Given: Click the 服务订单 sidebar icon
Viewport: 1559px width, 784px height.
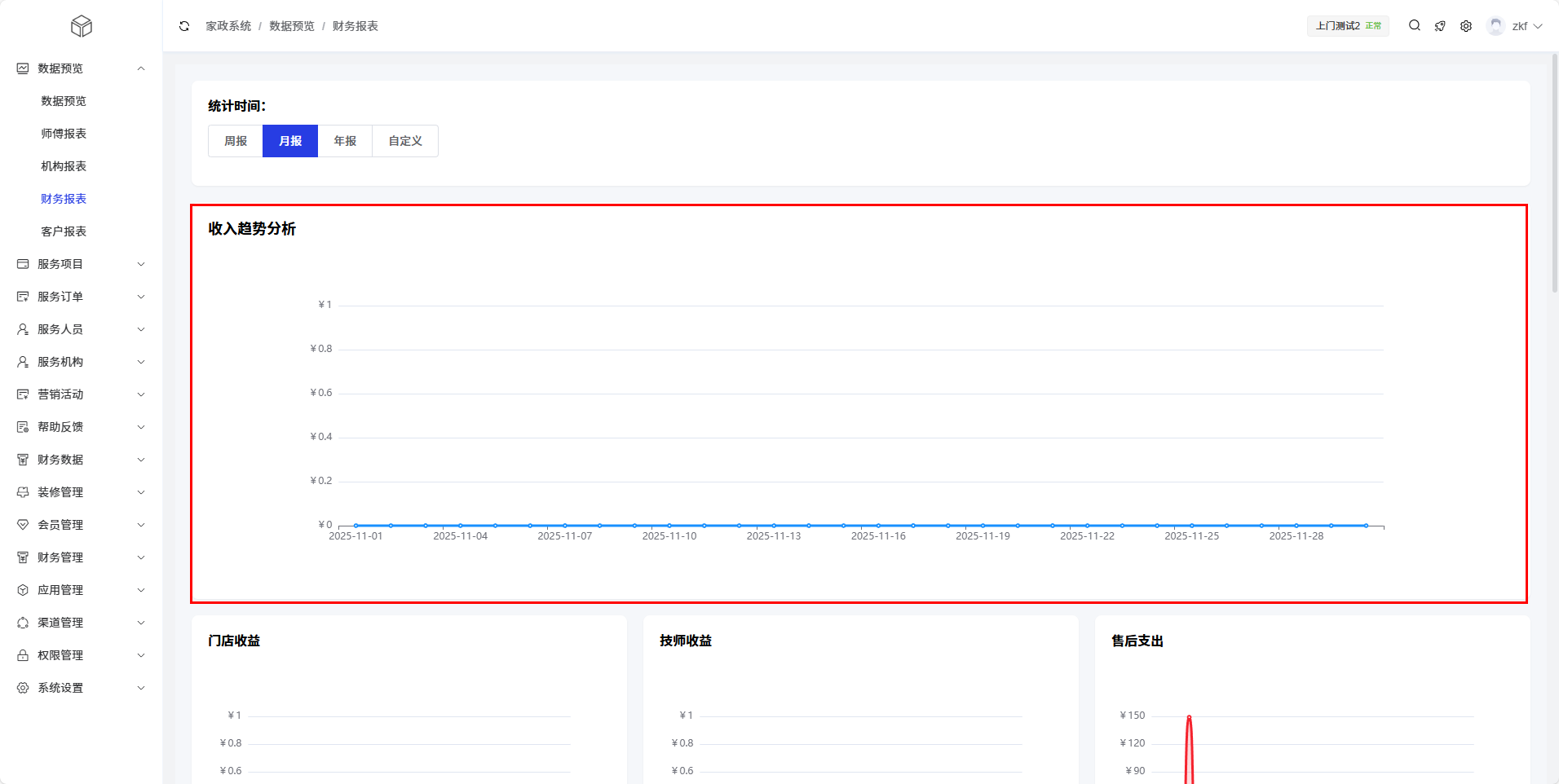Looking at the screenshot, I should coord(23,297).
